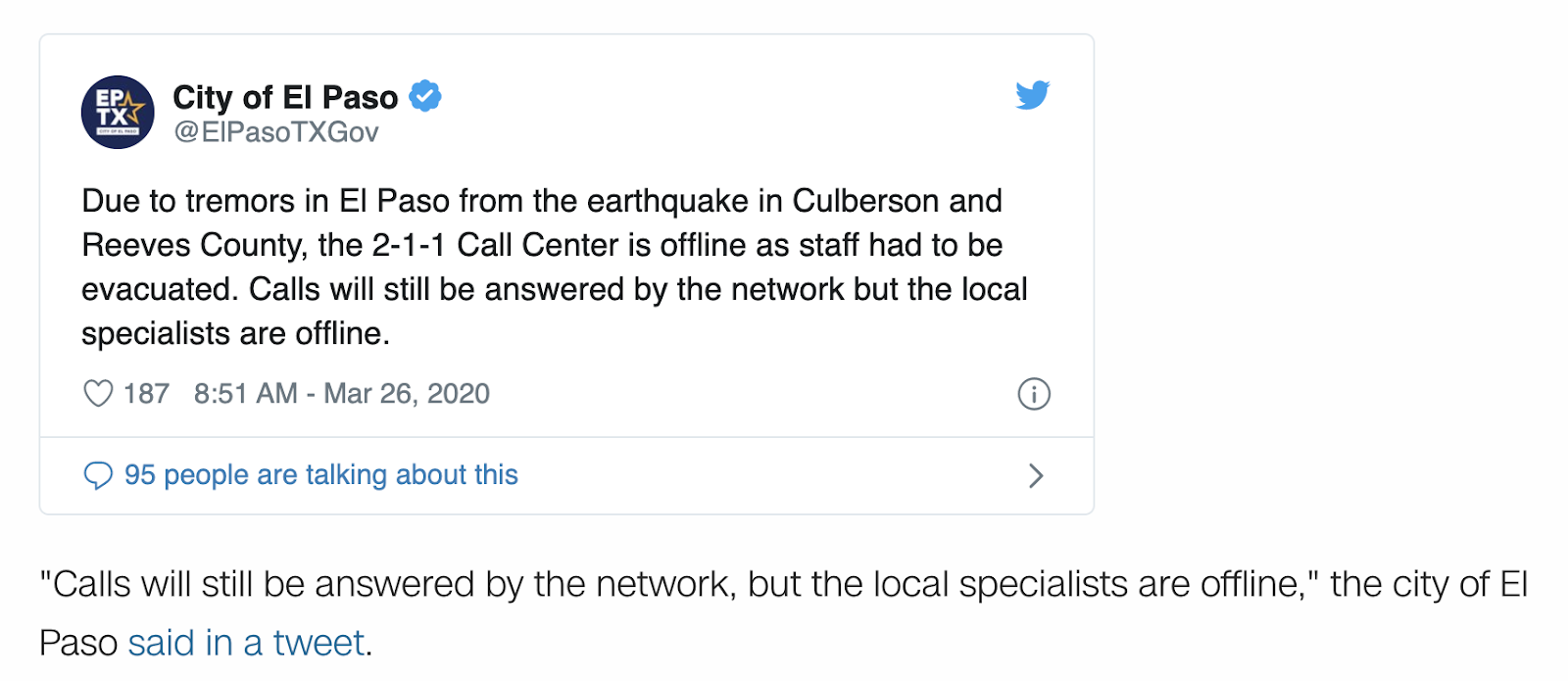Click the tweet line starting "Due to tremors"
The image size is (1568, 681).
541,201
